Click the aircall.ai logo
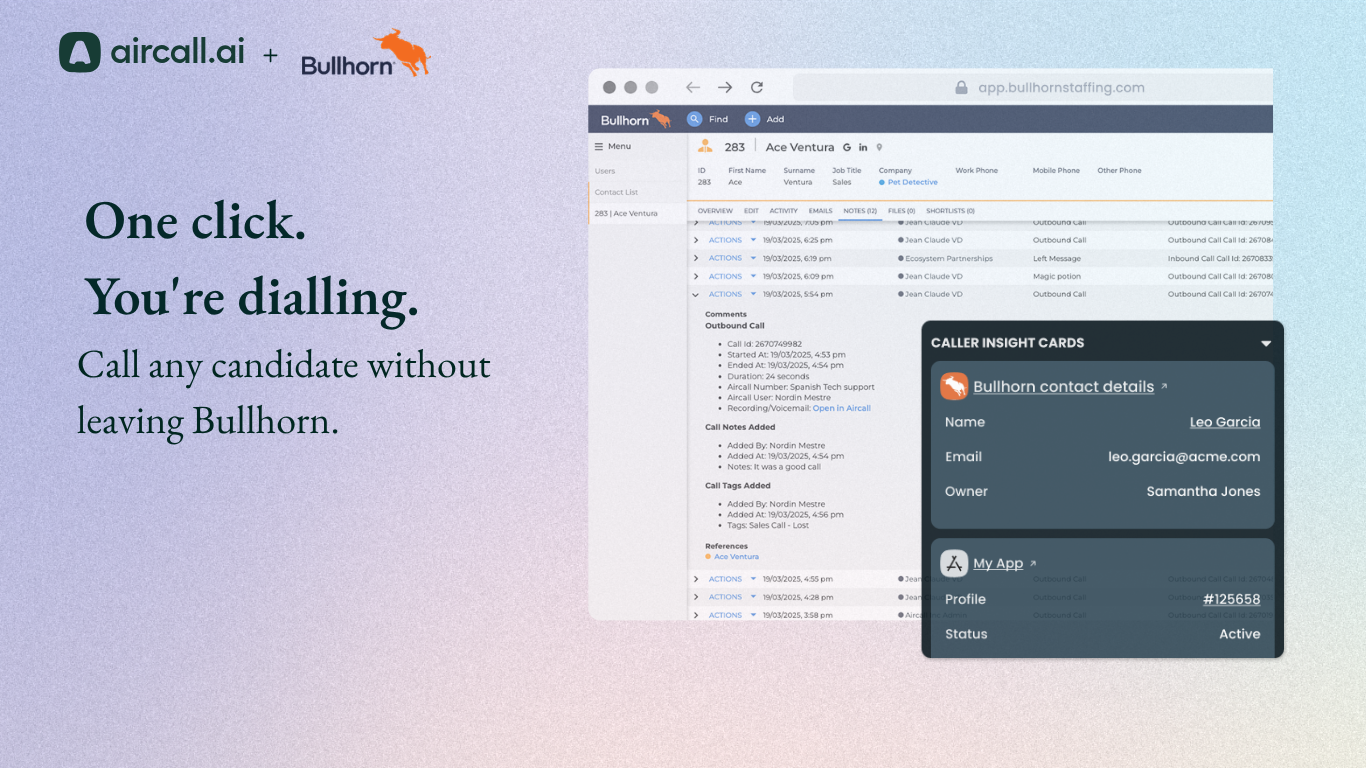The height and width of the screenshot is (768, 1366). 152,53
